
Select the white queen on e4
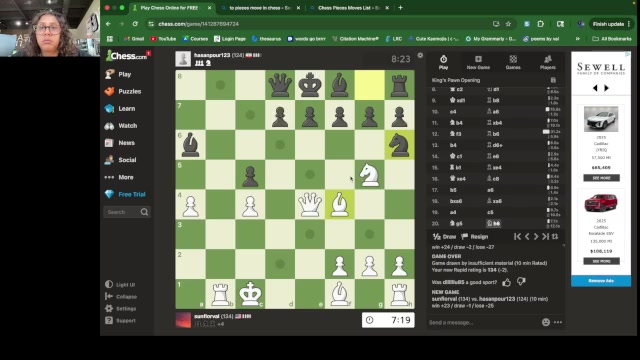click(310, 204)
